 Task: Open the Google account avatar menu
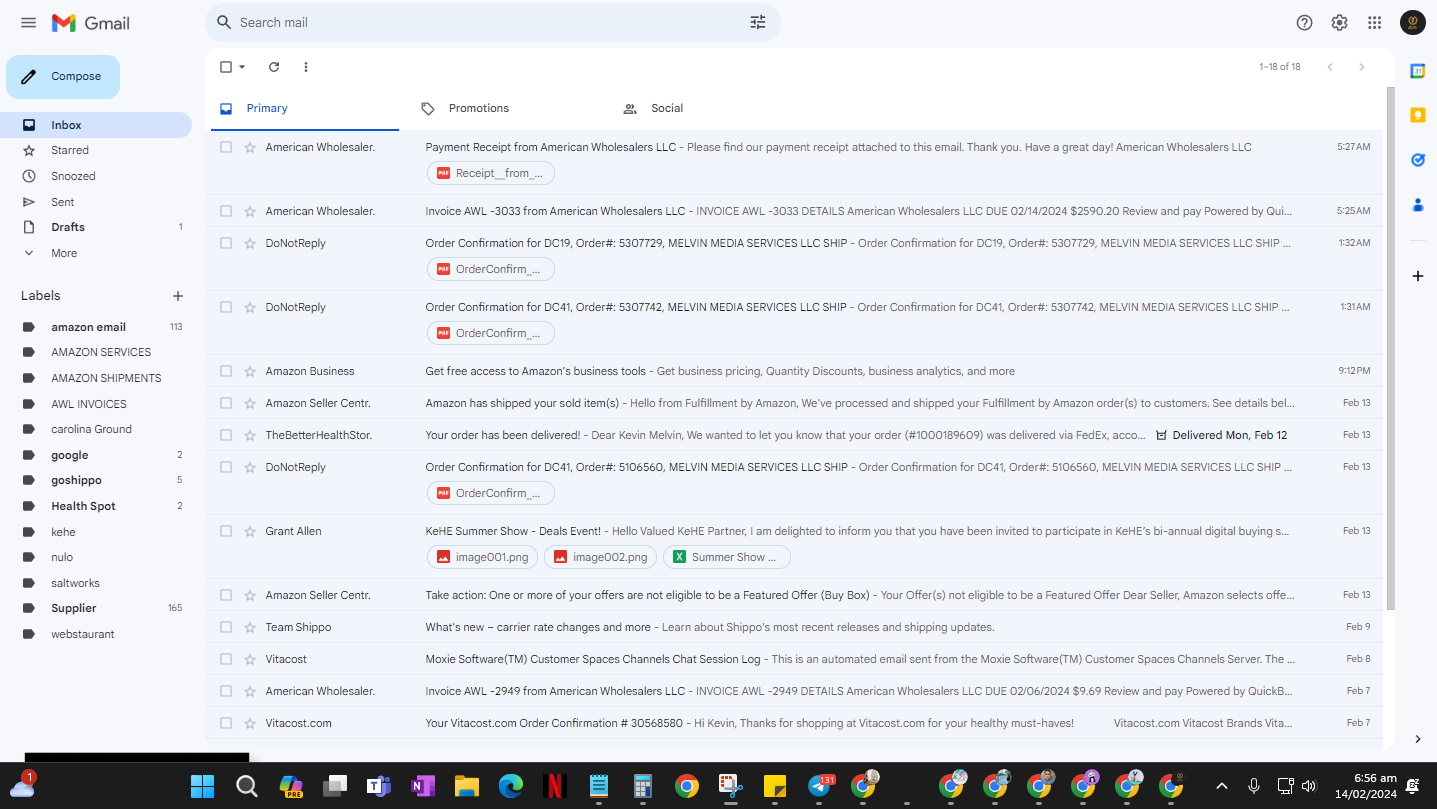(1412, 22)
